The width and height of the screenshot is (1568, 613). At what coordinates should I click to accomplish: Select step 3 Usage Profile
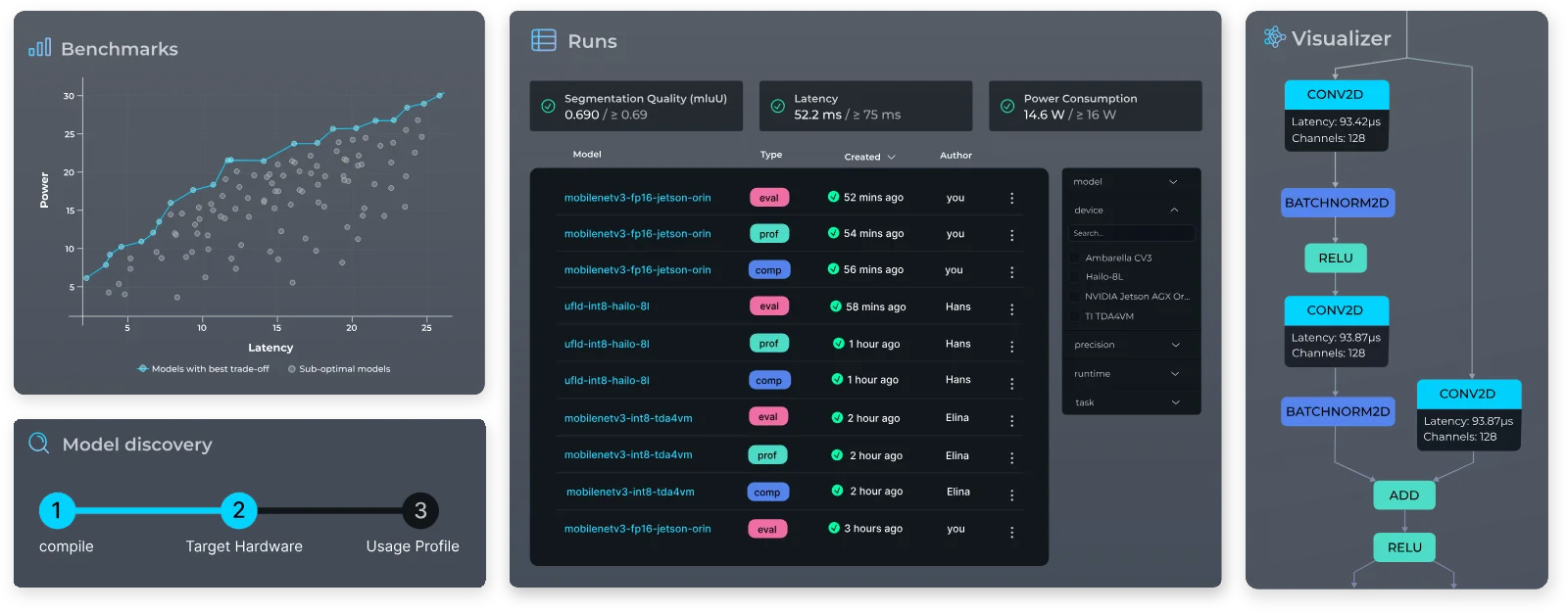click(x=420, y=510)
